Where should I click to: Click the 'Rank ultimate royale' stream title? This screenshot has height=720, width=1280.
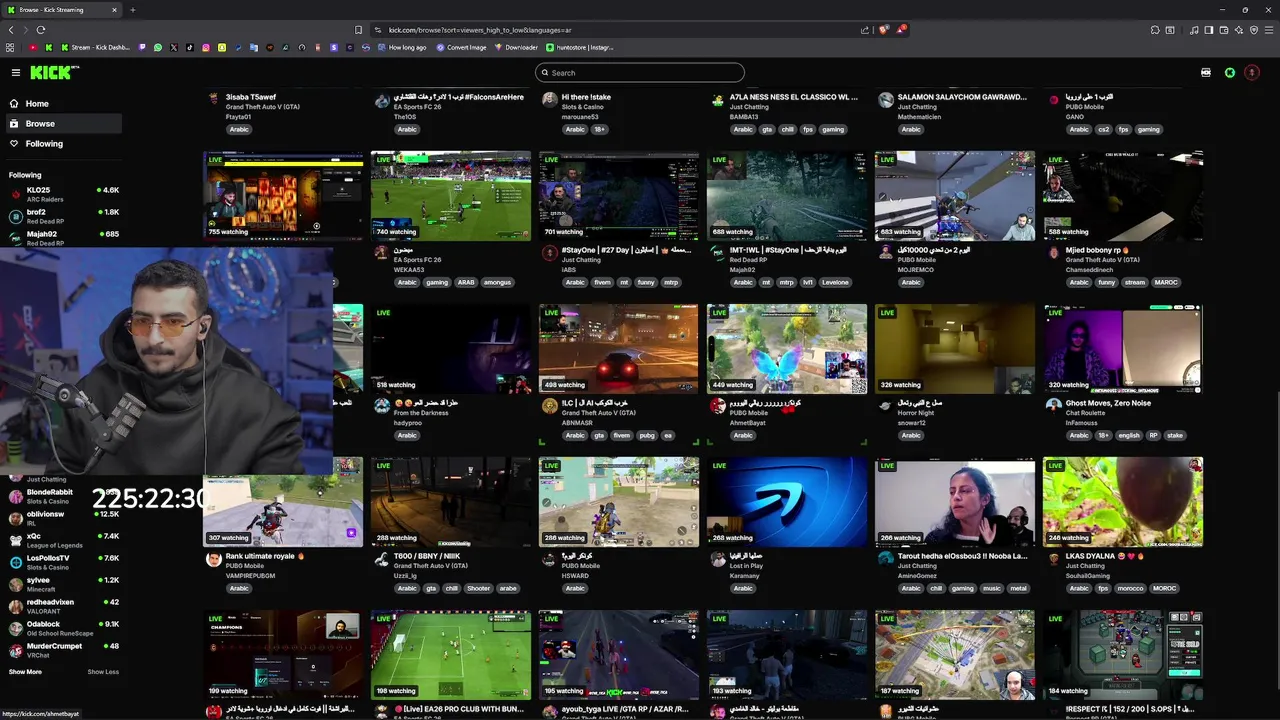(x=264, y=556)
